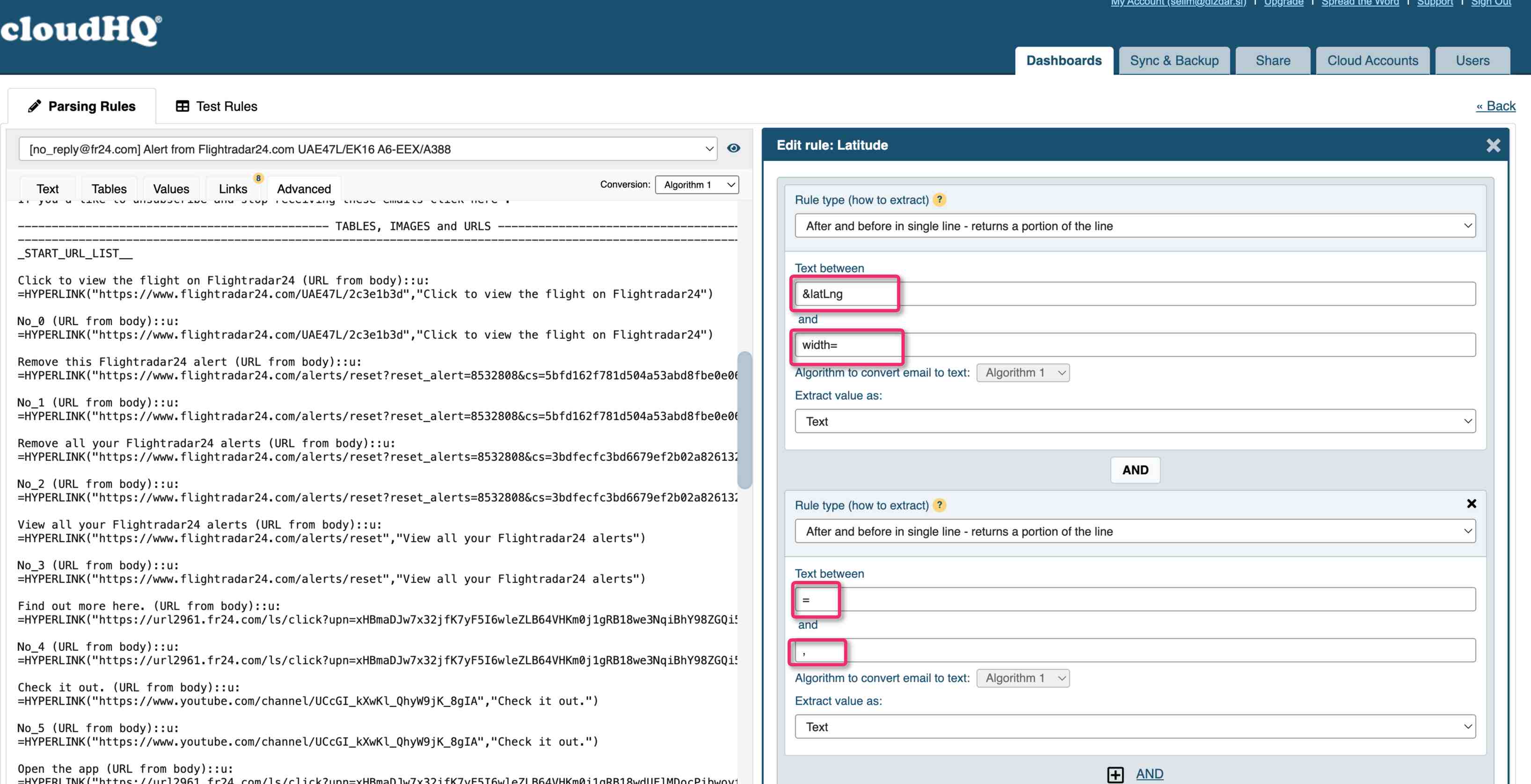Open first Algorithm to convert email dropdown
This screenshot has height=784, width=1531.
pyautogui.click(x=1022, y=373)
